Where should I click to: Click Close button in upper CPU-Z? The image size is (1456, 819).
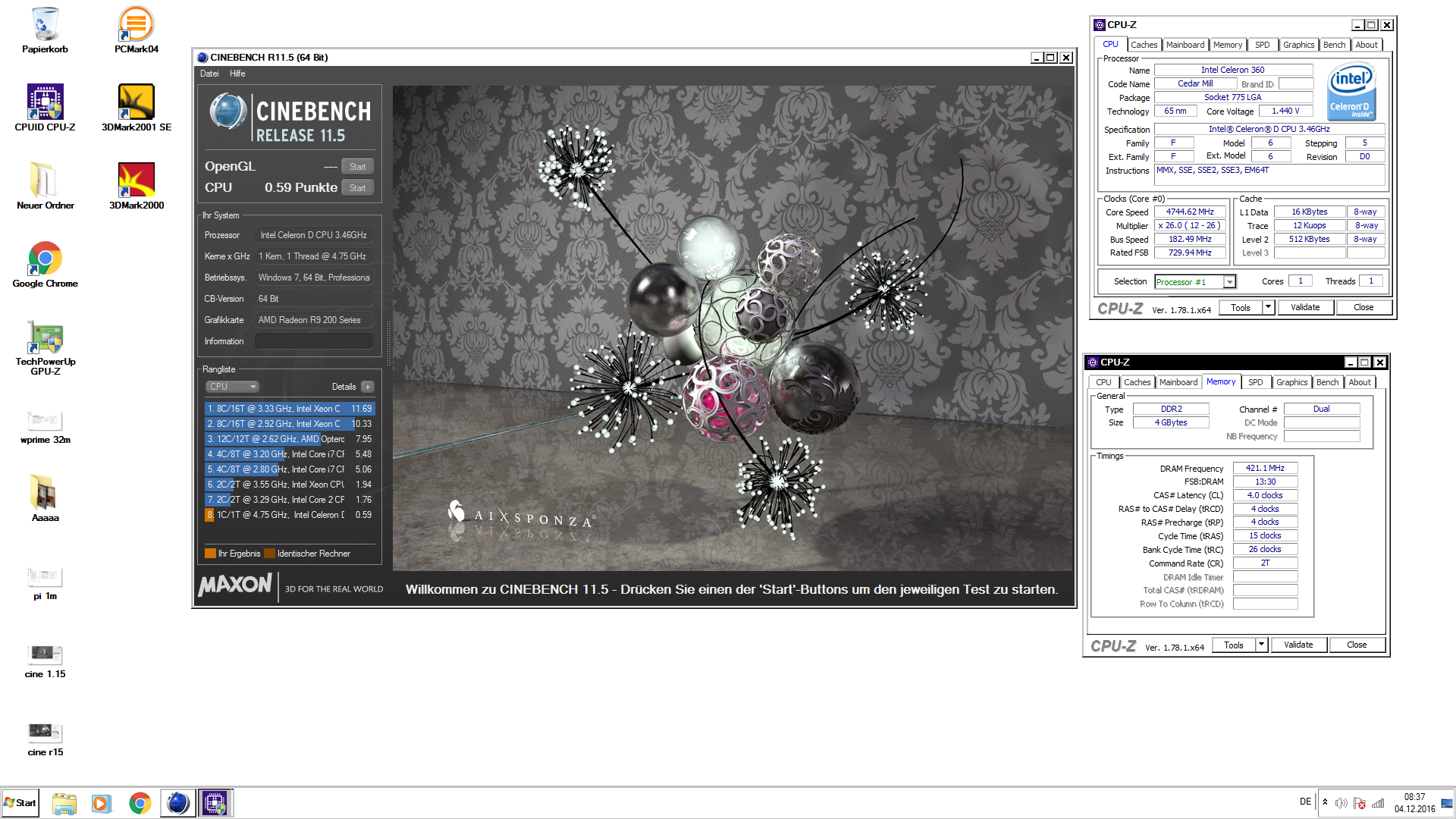(1363, 307)
